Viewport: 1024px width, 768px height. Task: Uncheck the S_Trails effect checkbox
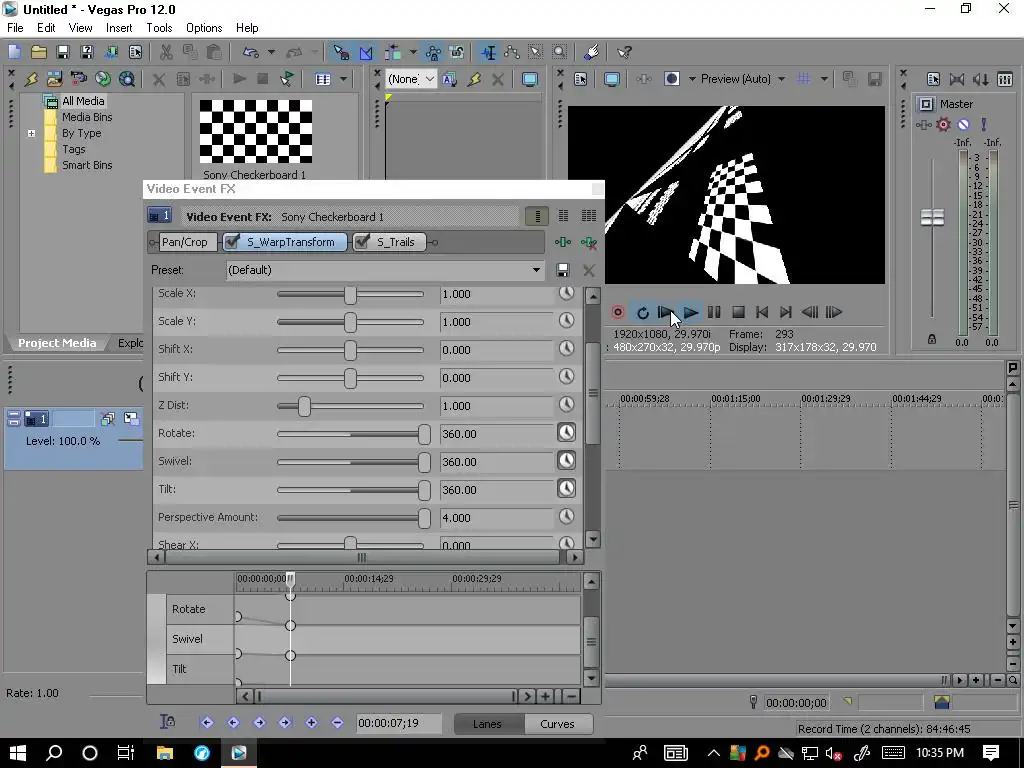[362, 242]
